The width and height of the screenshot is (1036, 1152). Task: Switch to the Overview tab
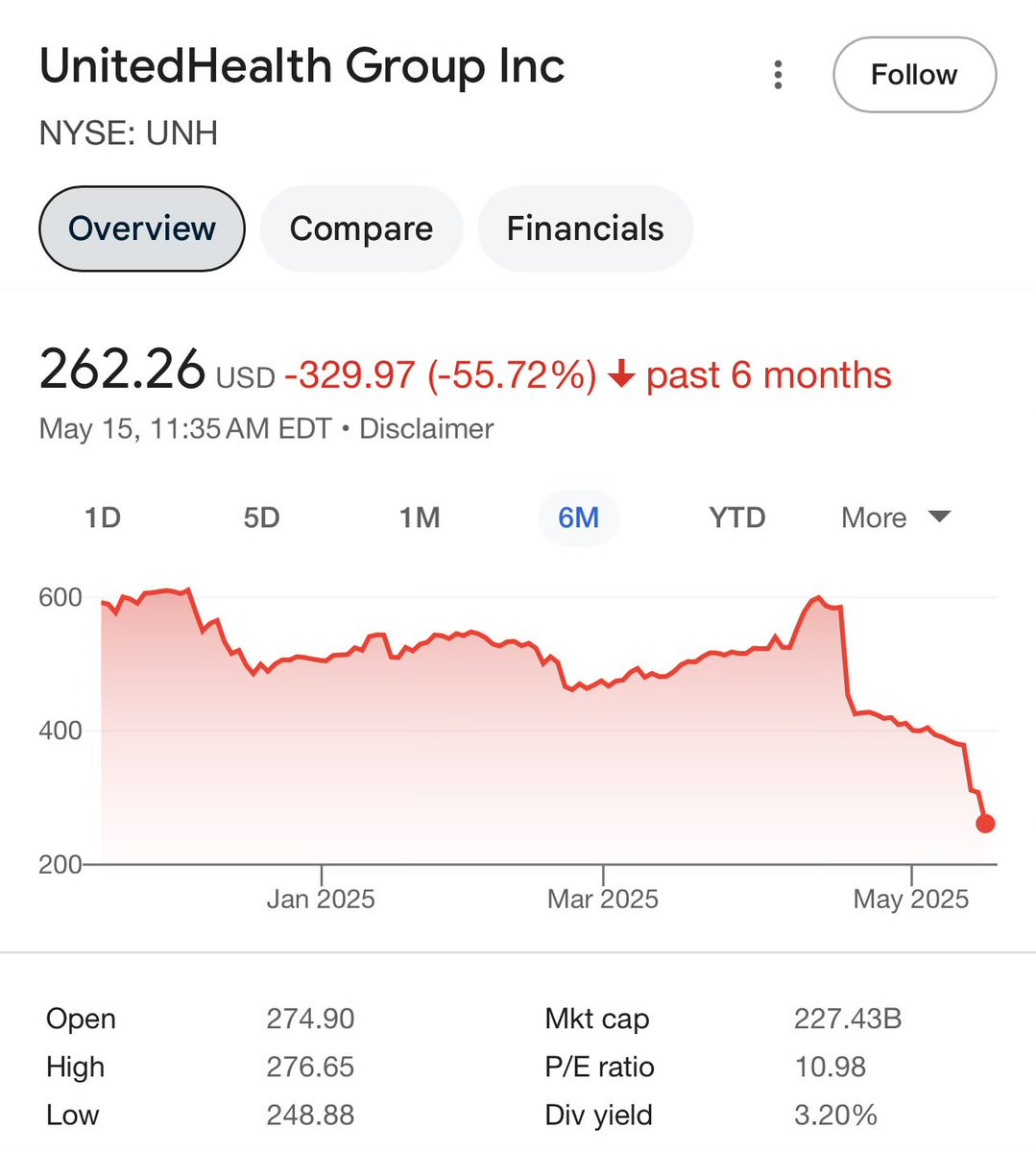click(142, 228)
